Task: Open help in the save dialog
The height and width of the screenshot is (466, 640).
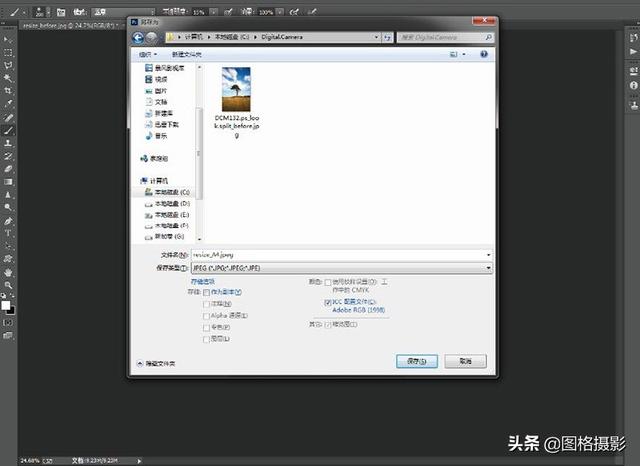Action: coord(484,54)
